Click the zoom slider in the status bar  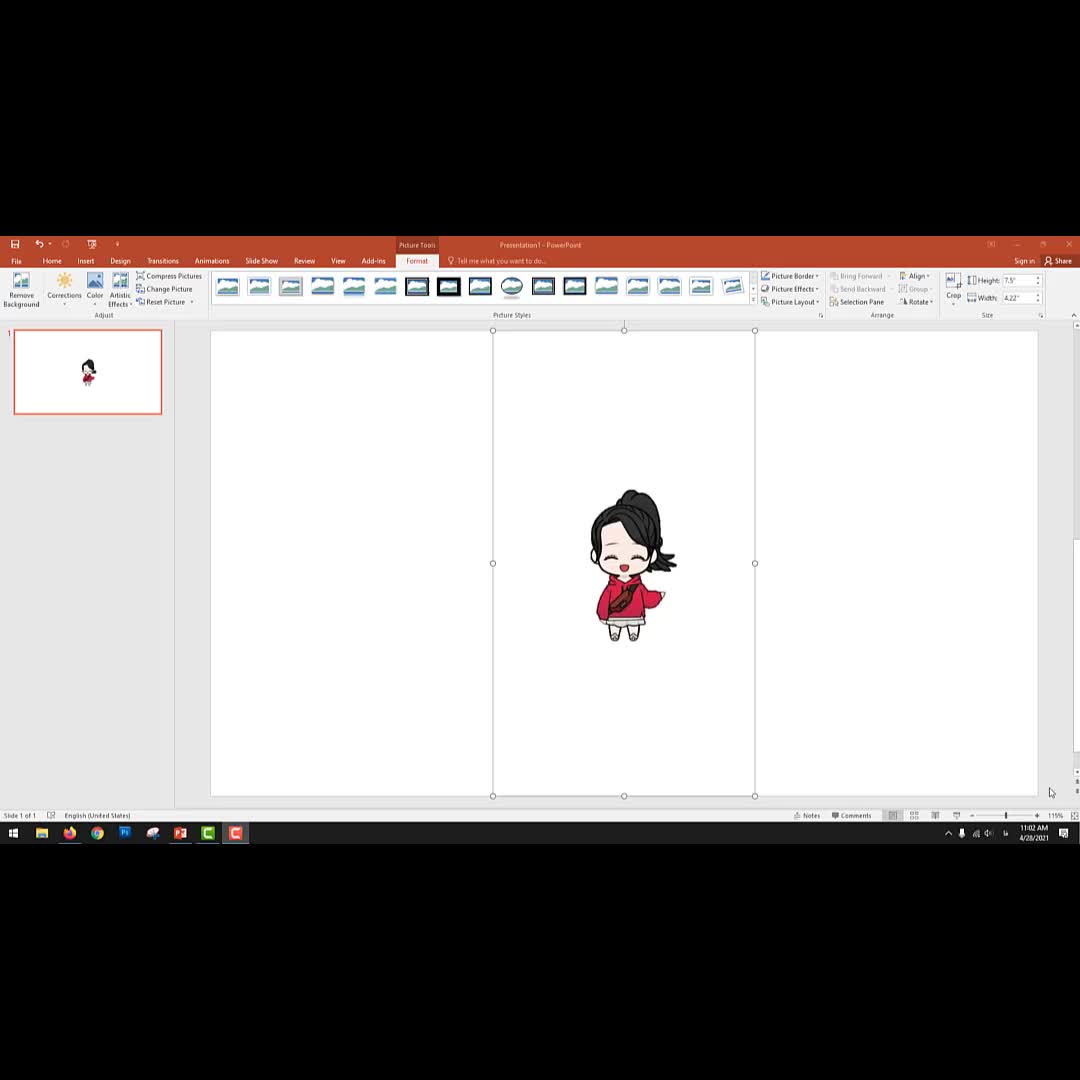[1005, 815]
